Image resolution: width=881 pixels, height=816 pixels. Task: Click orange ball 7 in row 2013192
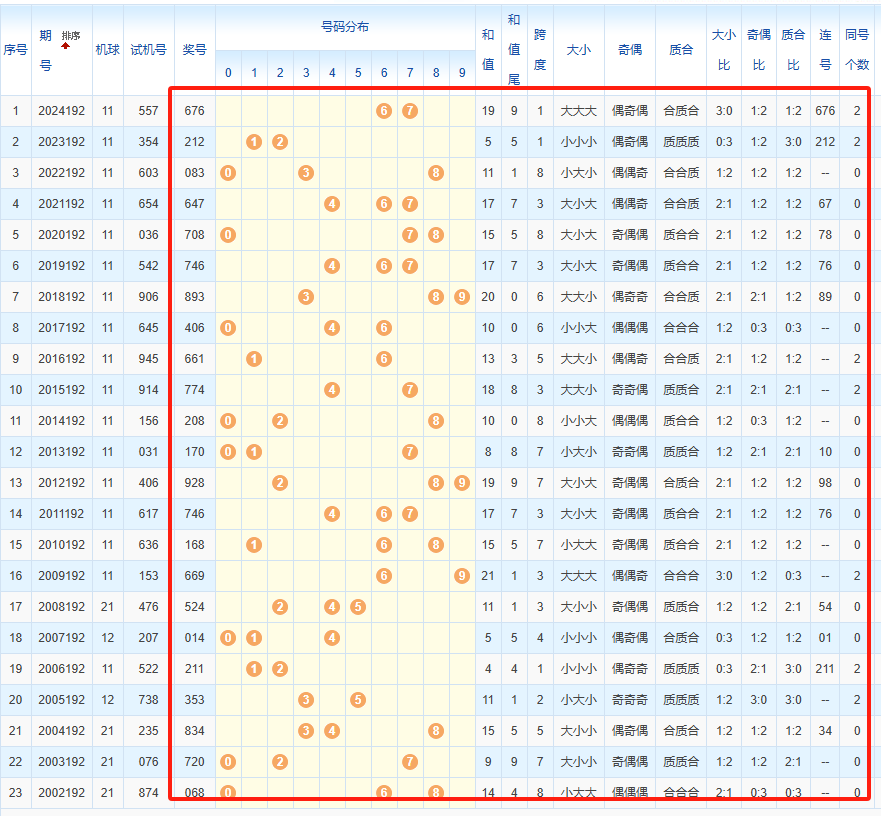click(410, 452)
